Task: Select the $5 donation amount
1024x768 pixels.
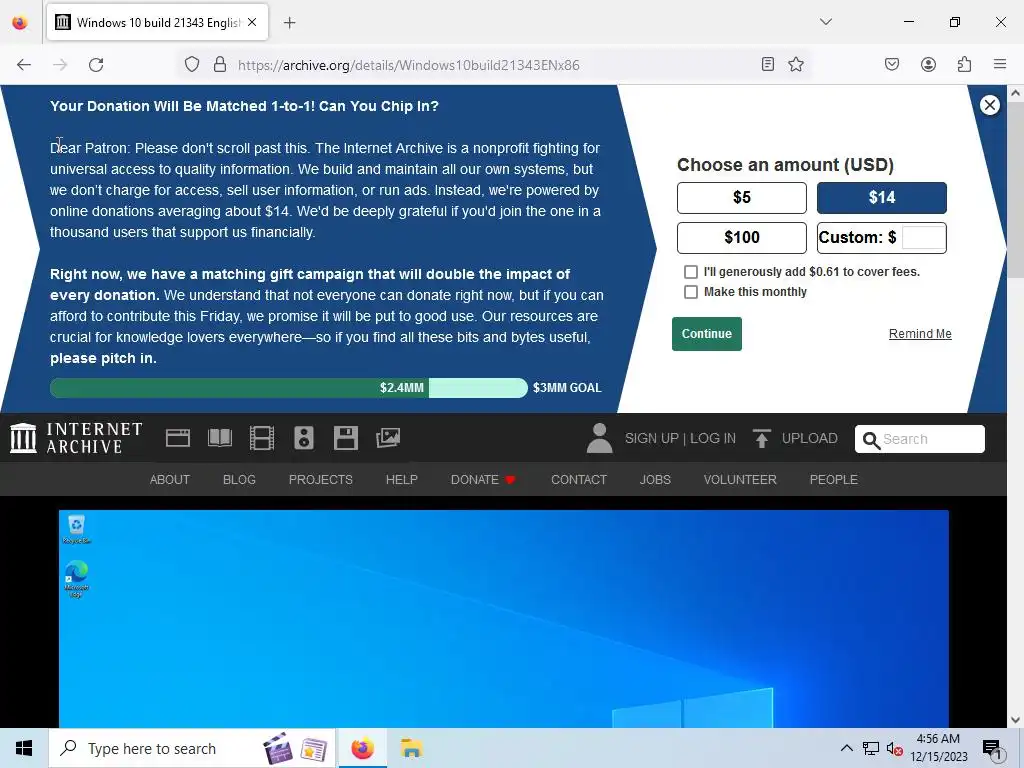Action: (742, 198)
